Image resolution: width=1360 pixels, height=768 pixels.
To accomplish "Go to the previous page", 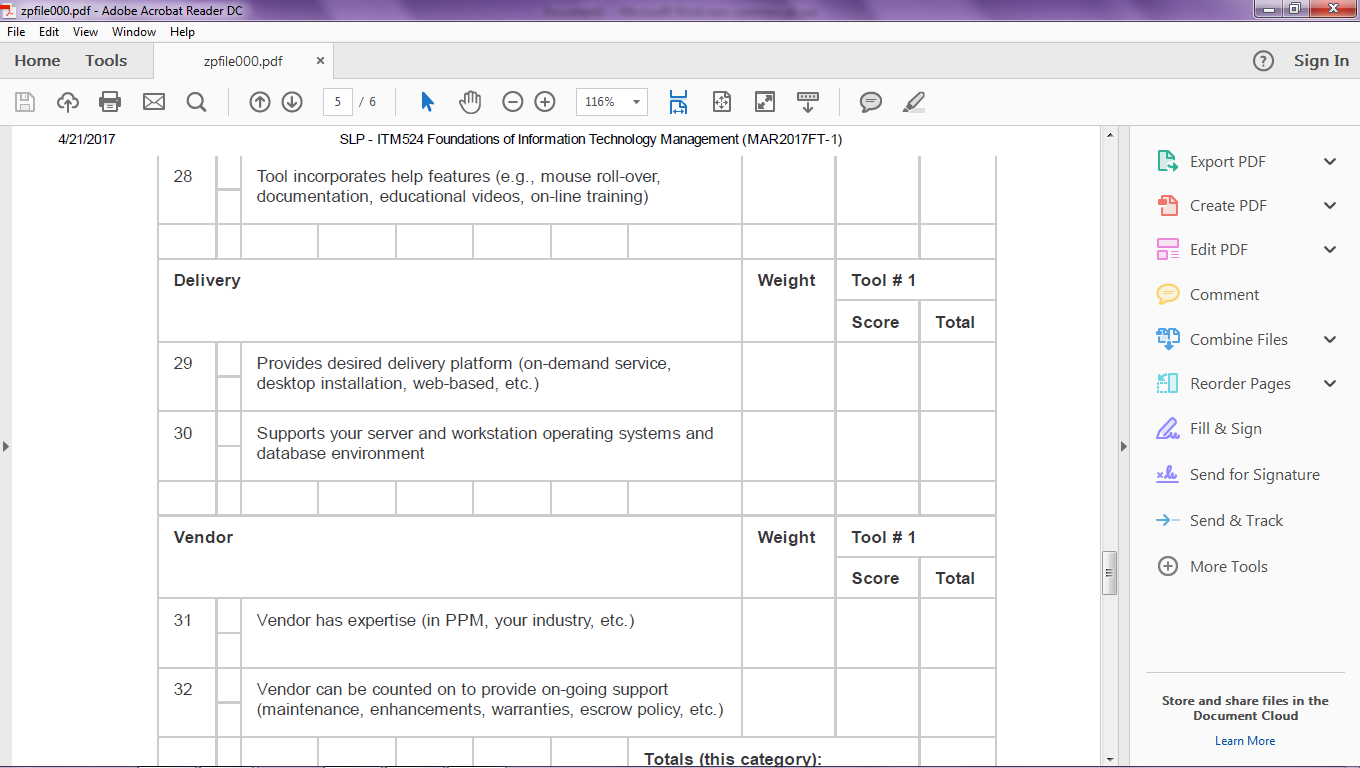I will 259,101.
